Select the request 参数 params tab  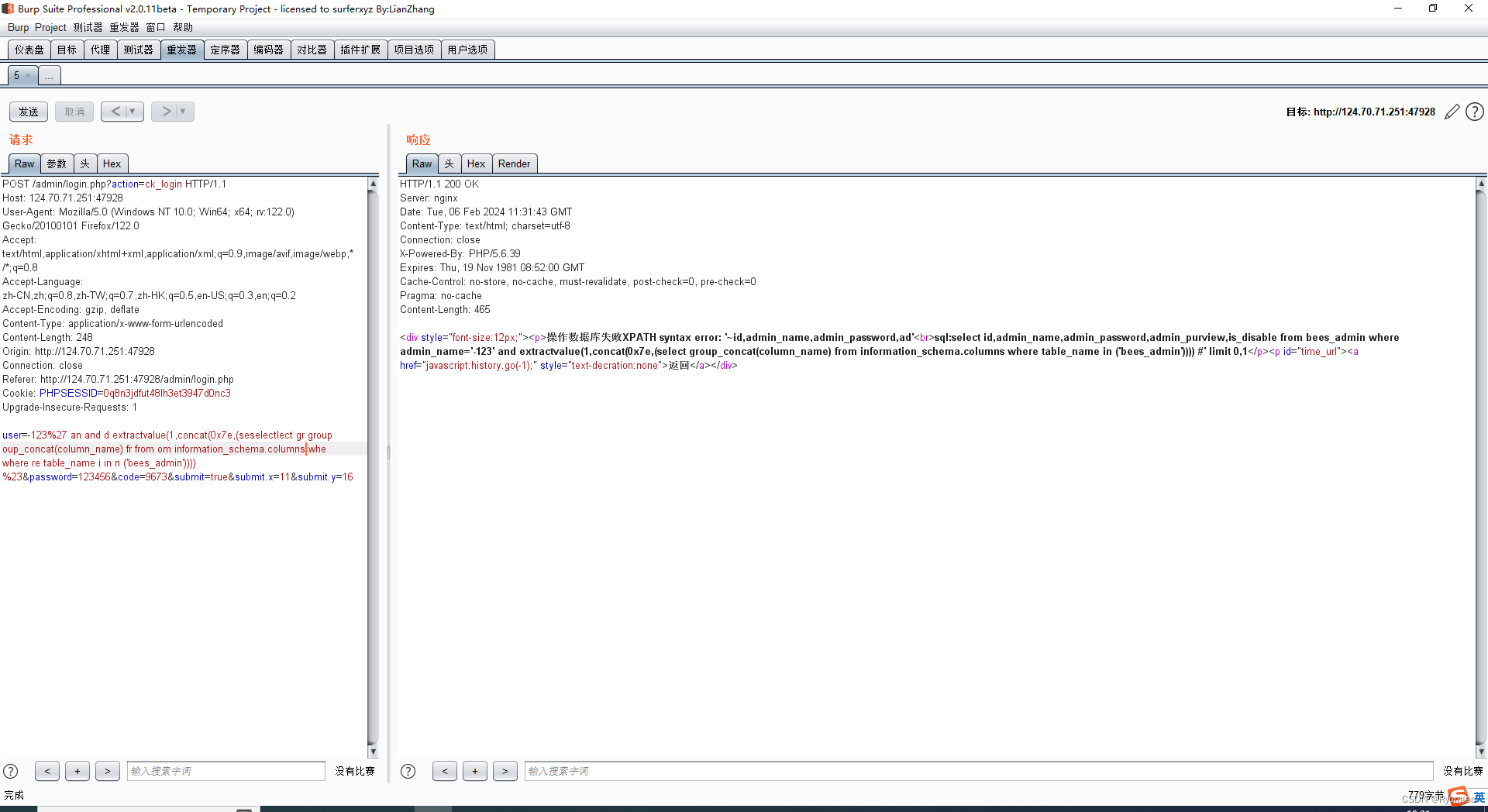point(57,163)
